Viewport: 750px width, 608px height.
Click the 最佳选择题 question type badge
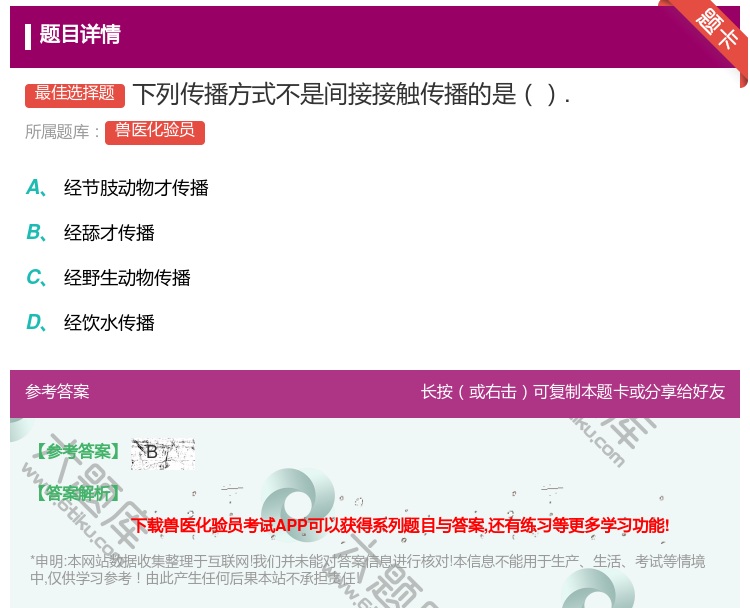[x=75, y=95]
